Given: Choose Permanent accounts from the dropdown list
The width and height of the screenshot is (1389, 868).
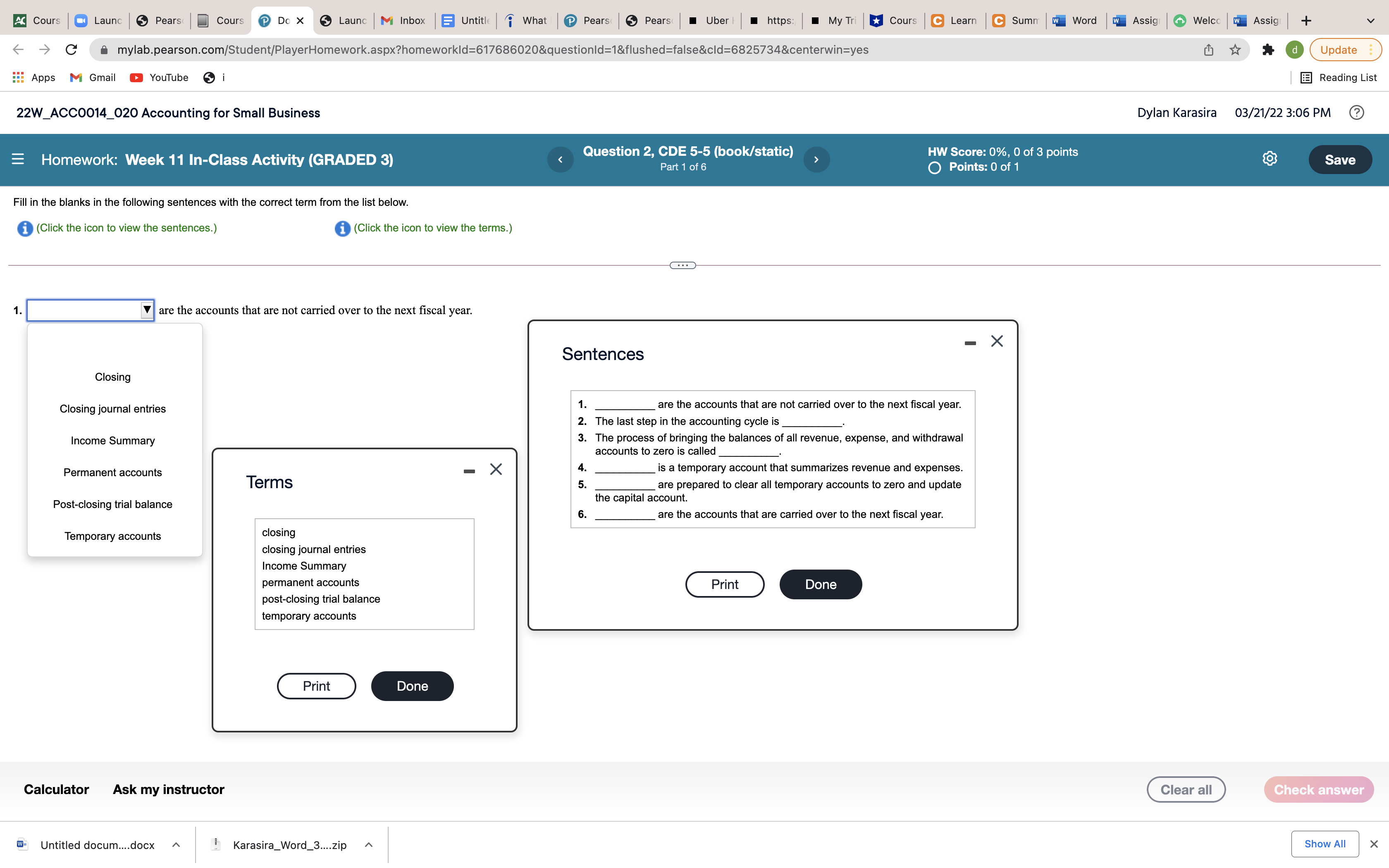Looking at the screenshot, I should click(112, 472).
